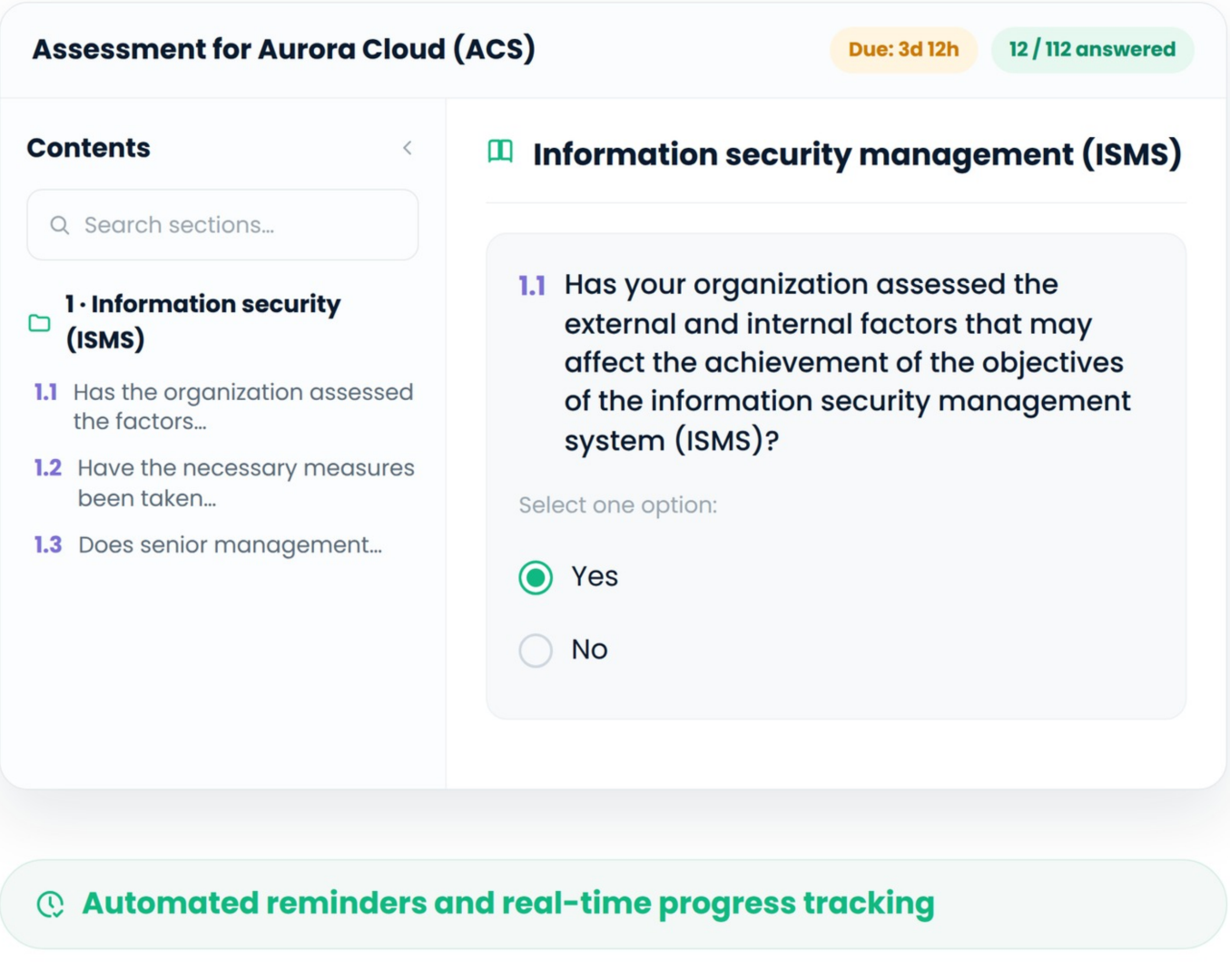Click the question 1.1 text in the main panel

[x=848, y=362]
